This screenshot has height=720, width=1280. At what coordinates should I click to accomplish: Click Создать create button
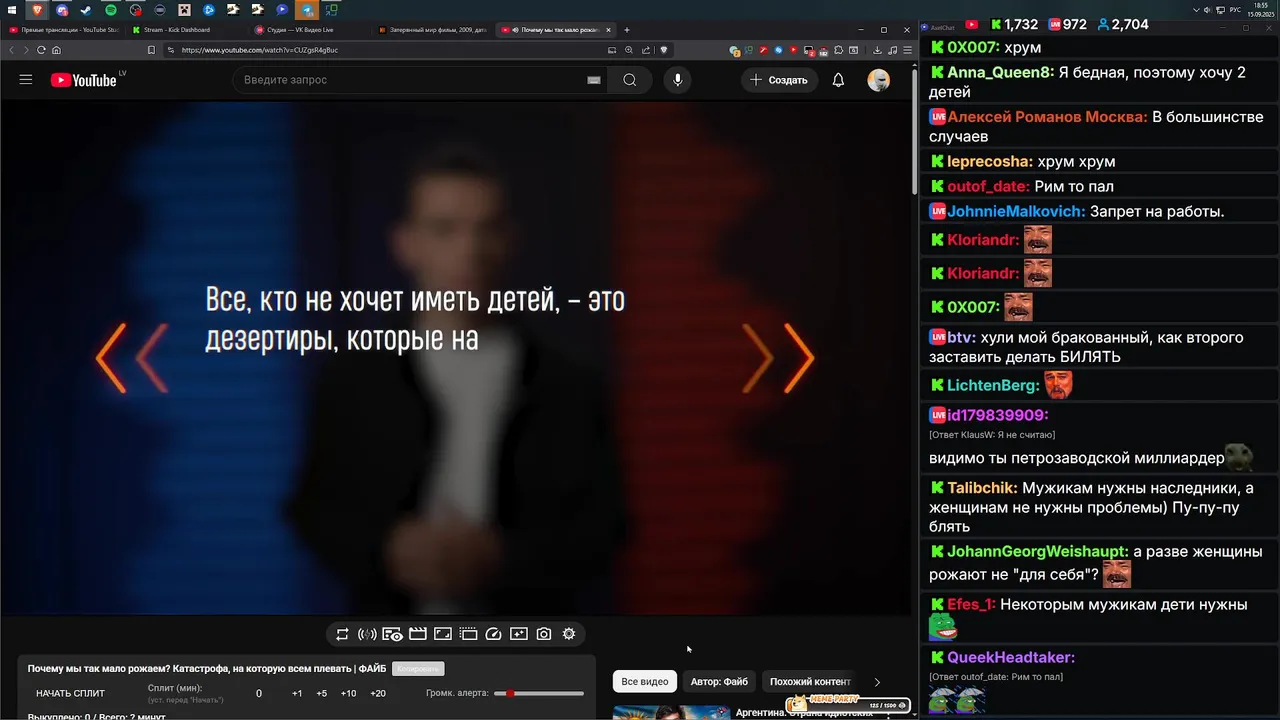pos(779,80)
